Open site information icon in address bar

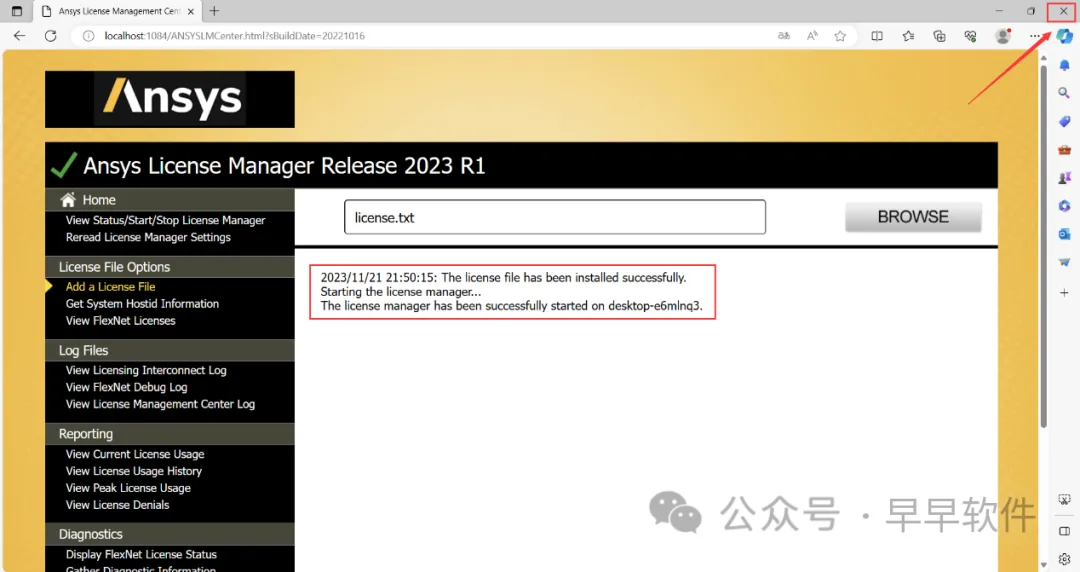[x=88, y=36]
